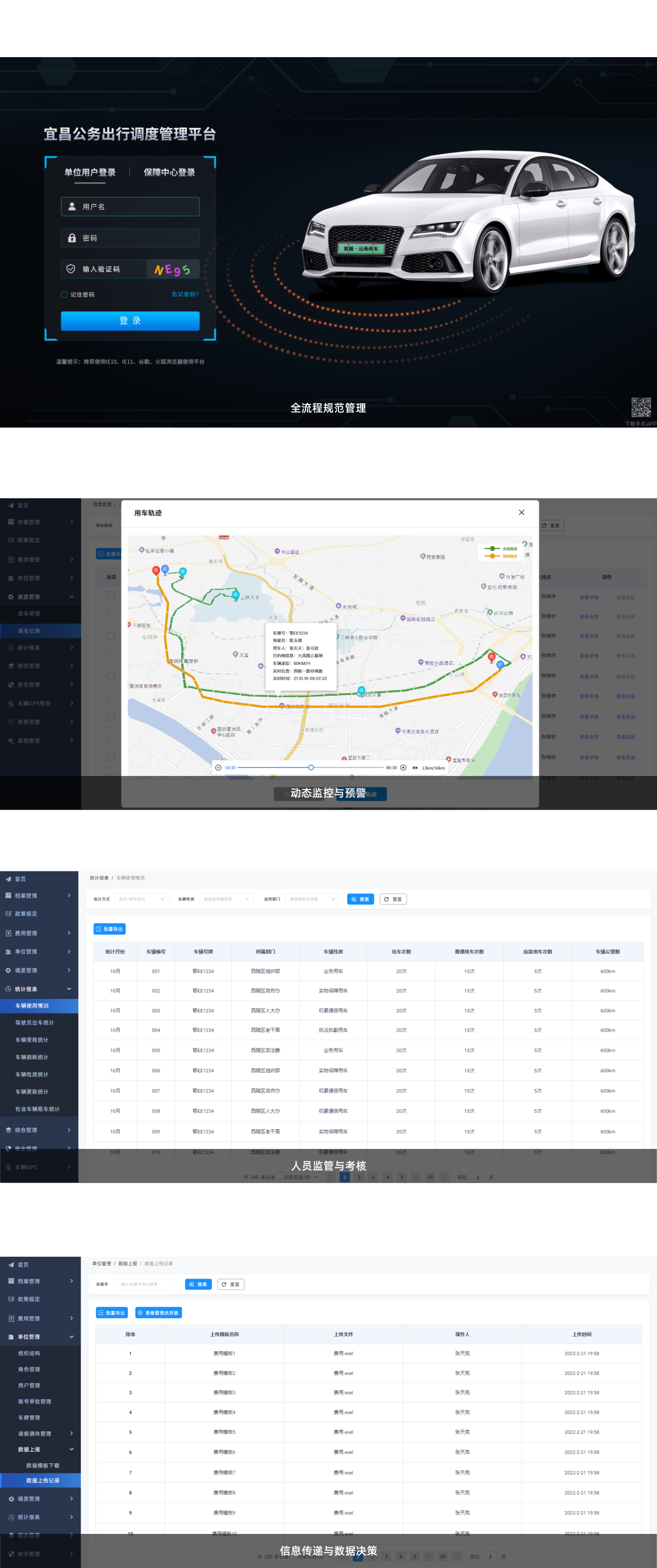Click 安全管理 icon in trajectory screen sidebar
This screenshot has height=1568, width=657.
tap(11, 685)
